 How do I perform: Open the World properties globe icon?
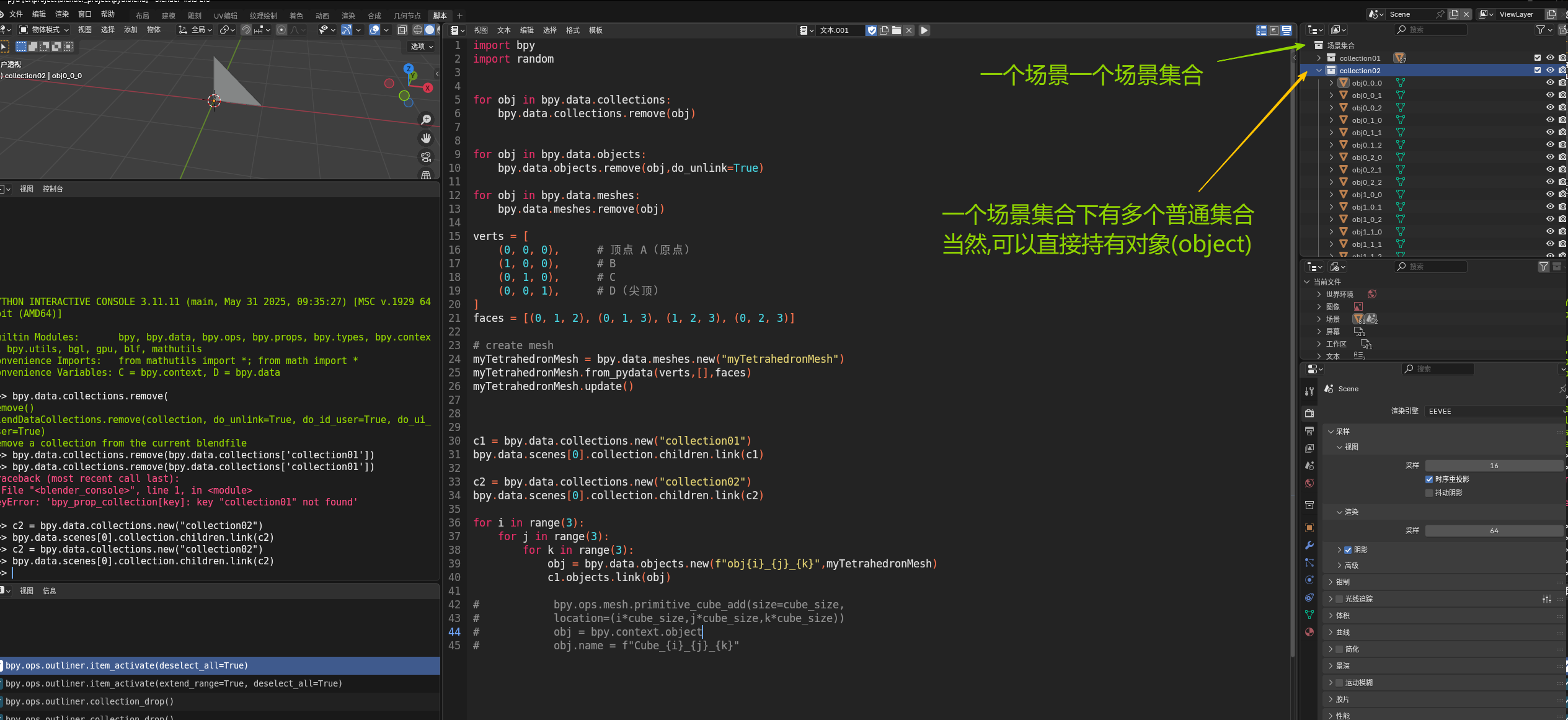(x=1309, y=483)
